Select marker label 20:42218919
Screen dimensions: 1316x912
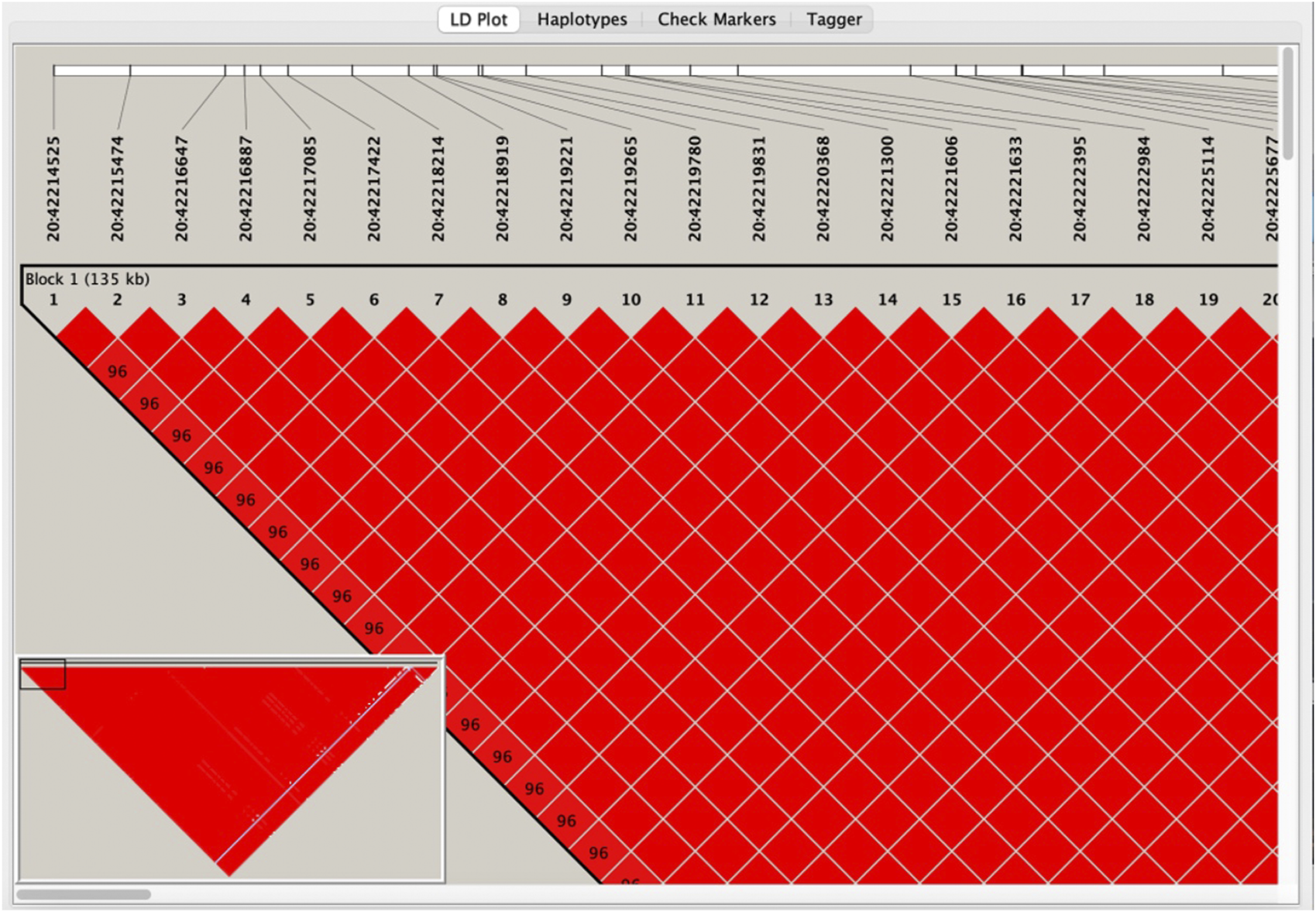click(x=503, y=188)
